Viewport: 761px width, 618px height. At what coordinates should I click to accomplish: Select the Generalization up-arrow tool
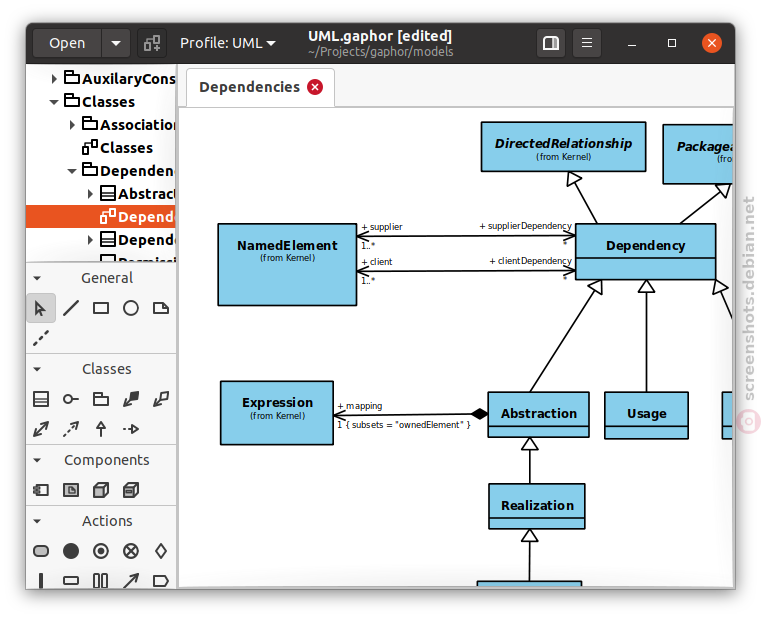pyautogui.click(x=101, y=429)
